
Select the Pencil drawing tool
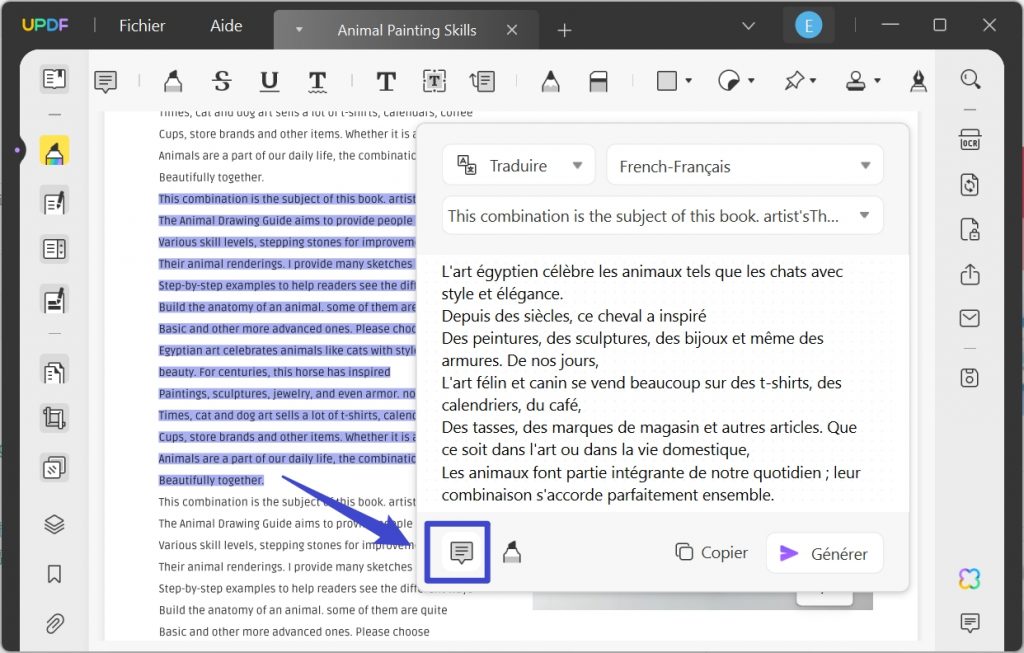pos(551,81)
